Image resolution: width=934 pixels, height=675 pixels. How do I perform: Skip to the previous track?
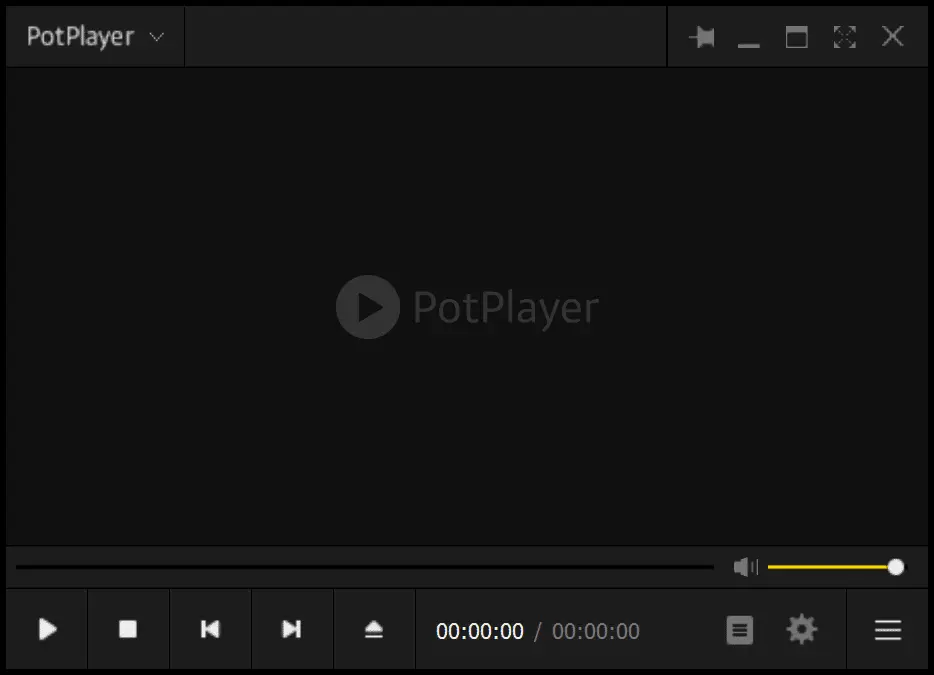[x=210, y=629]
